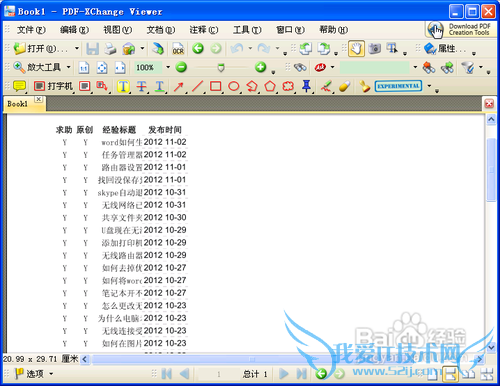Open the 文件 (F) menu

[x=31, y=30]
